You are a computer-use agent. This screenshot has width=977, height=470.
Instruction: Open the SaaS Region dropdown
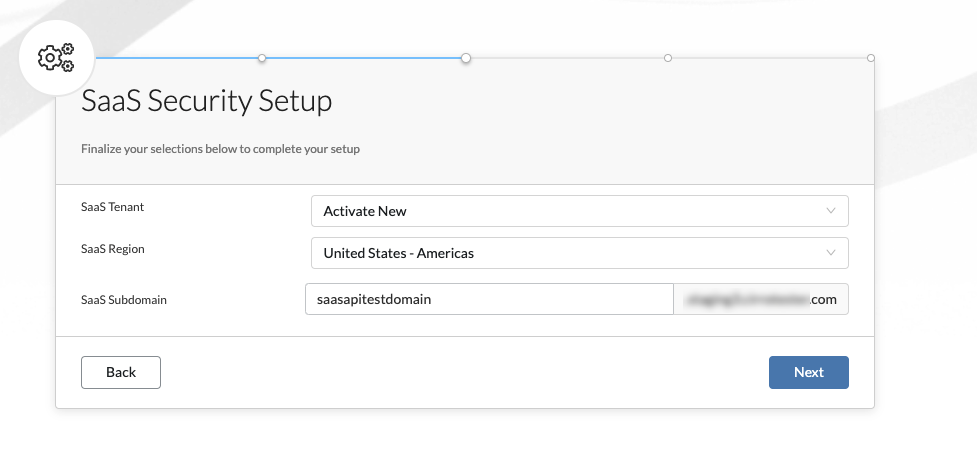tap(579, 253)
